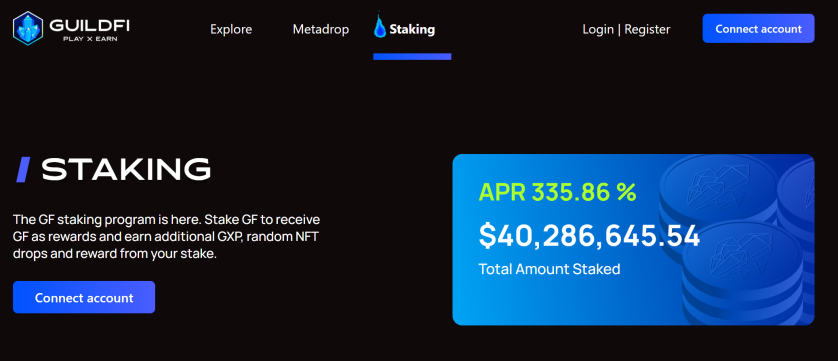Click the APR 335.86 % figure
838x361 pixels.
557,193
